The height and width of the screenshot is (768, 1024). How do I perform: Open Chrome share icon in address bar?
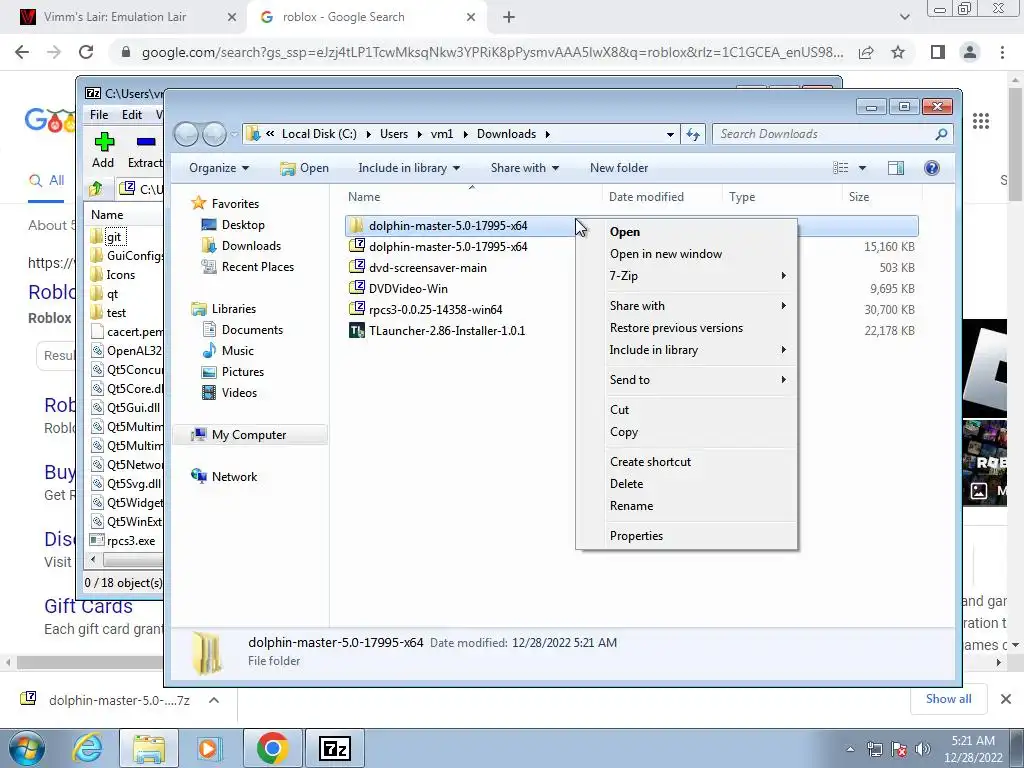tap(866, 52)
